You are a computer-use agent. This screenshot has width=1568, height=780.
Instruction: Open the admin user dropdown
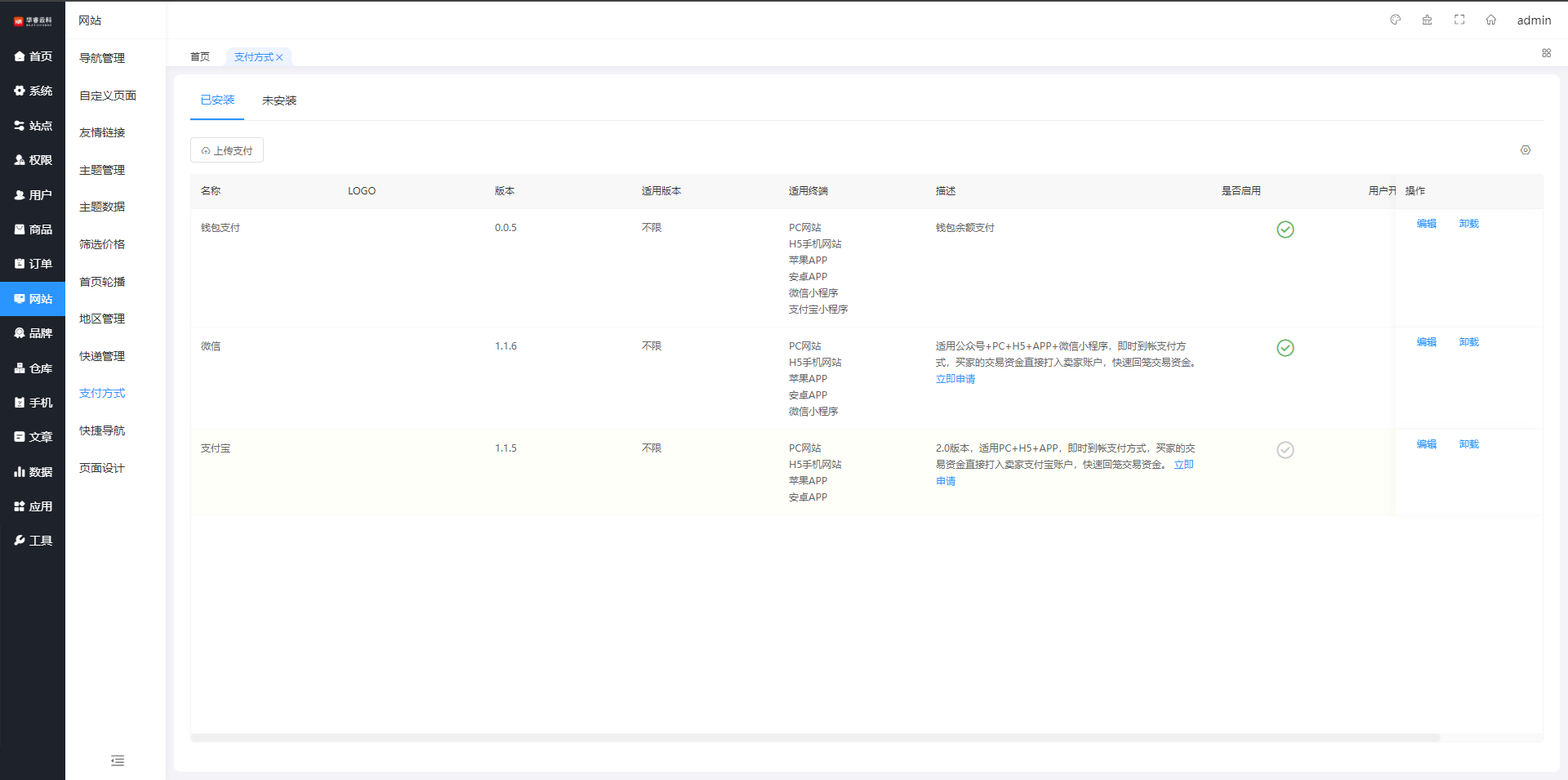(x=1534, y=20)
